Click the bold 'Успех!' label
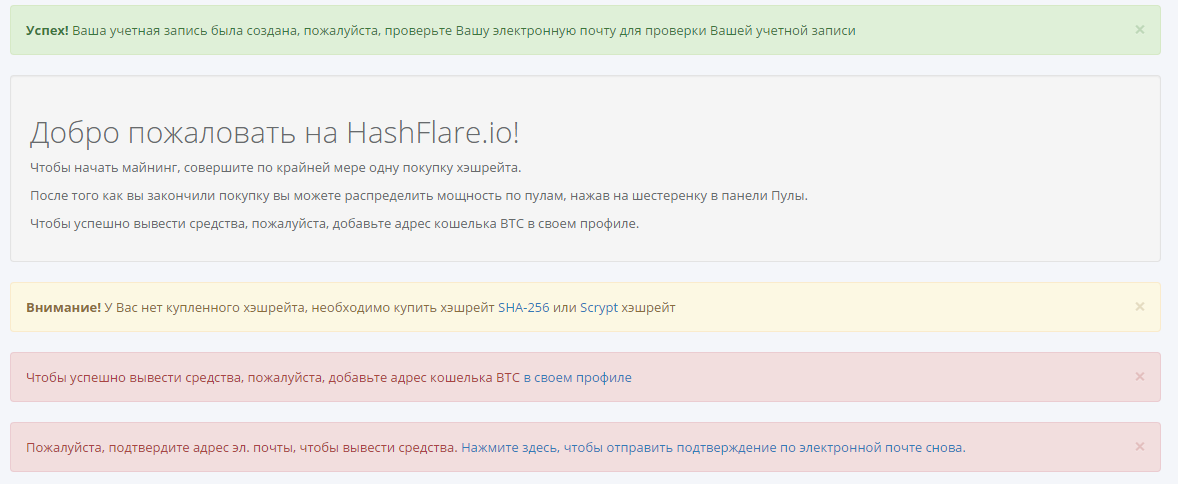Viewport: 1178px width, 484px height. click(47, 31)
